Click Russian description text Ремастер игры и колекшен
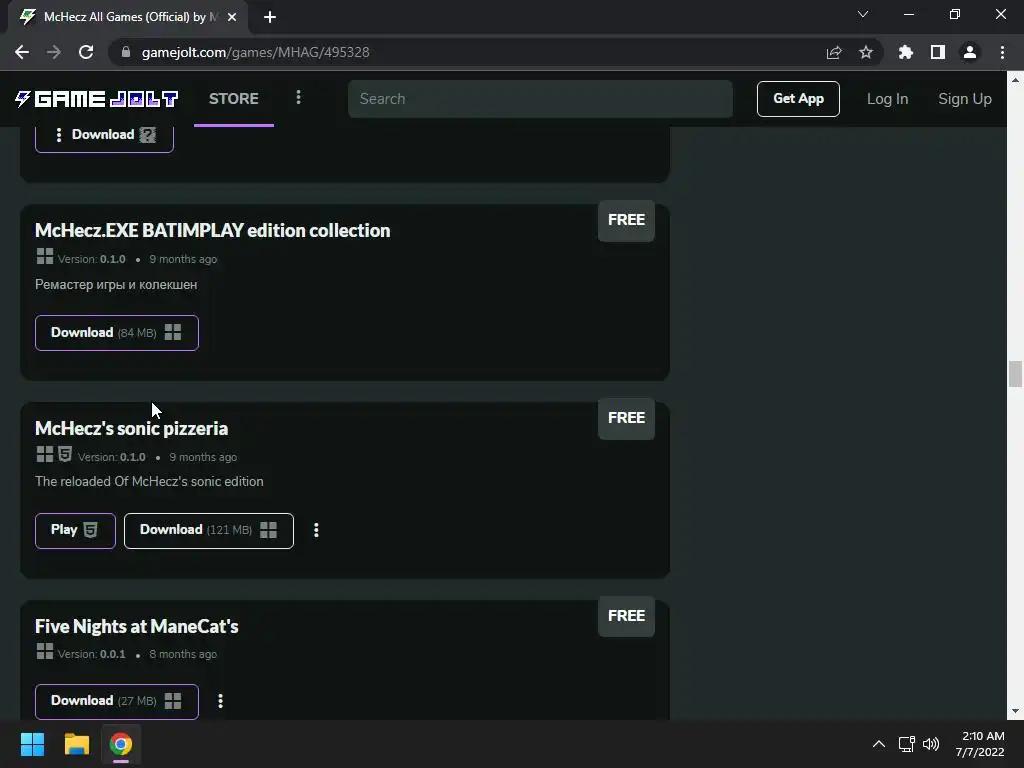 [x=116, y=285]
